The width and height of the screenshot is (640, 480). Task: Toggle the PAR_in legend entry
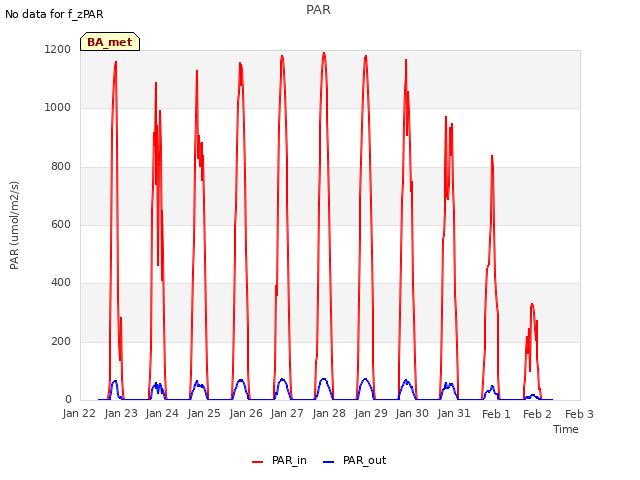point(280,461)
